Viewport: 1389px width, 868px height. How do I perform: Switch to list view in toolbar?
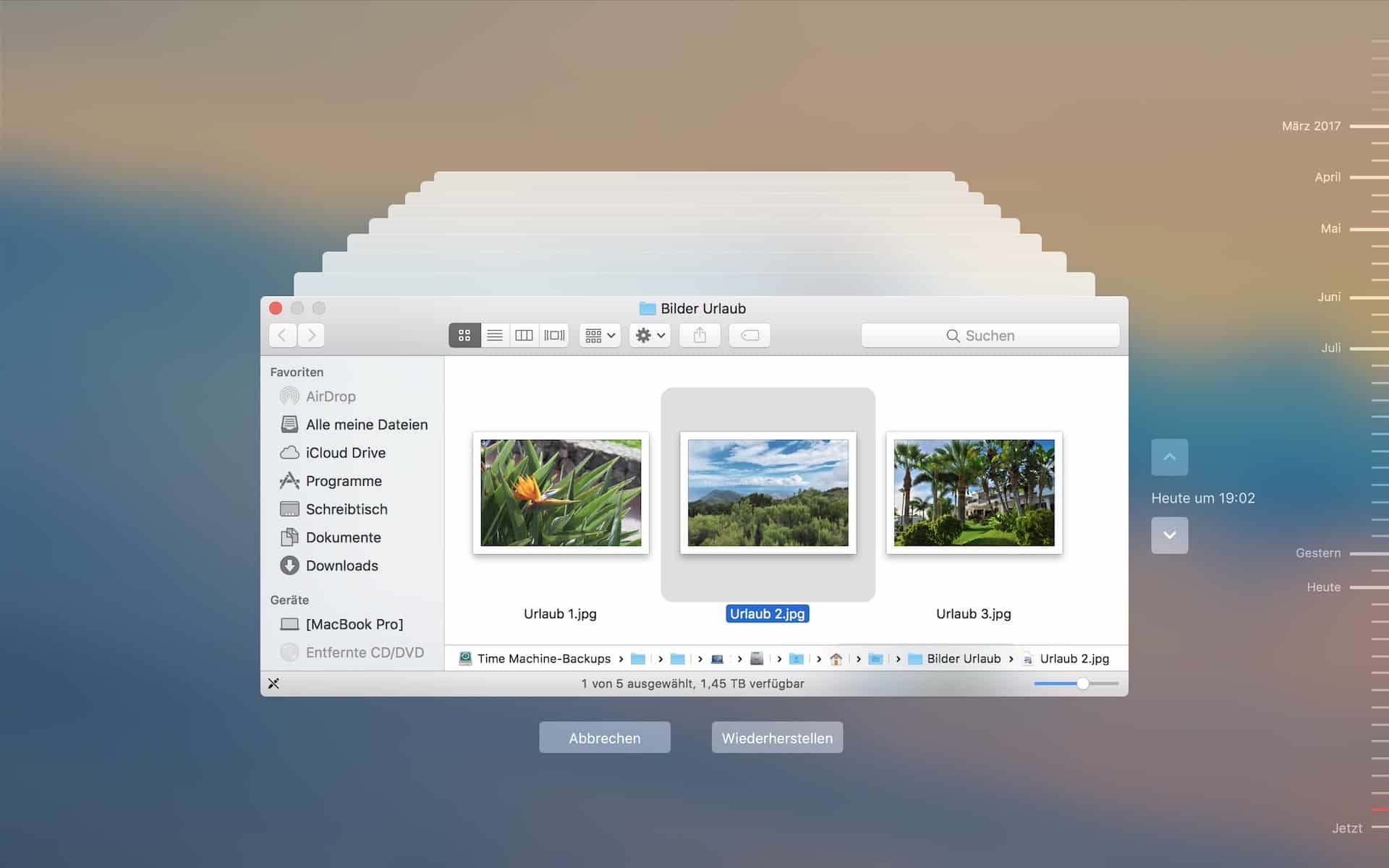pyautogui.click(x=495, y=336)
